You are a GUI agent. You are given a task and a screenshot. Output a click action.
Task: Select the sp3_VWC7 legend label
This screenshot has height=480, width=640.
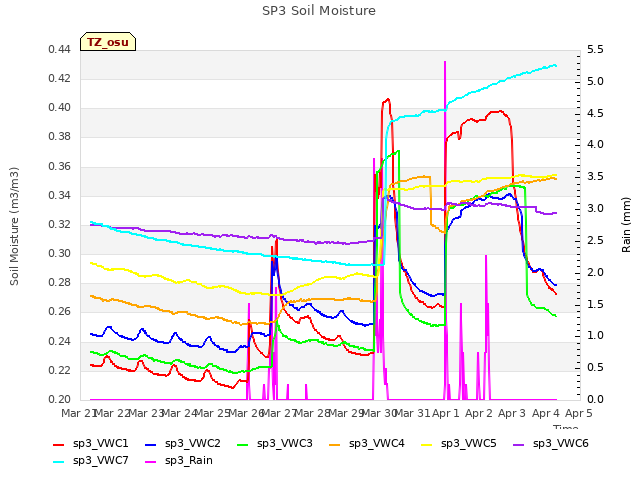[x=100, y=460]
